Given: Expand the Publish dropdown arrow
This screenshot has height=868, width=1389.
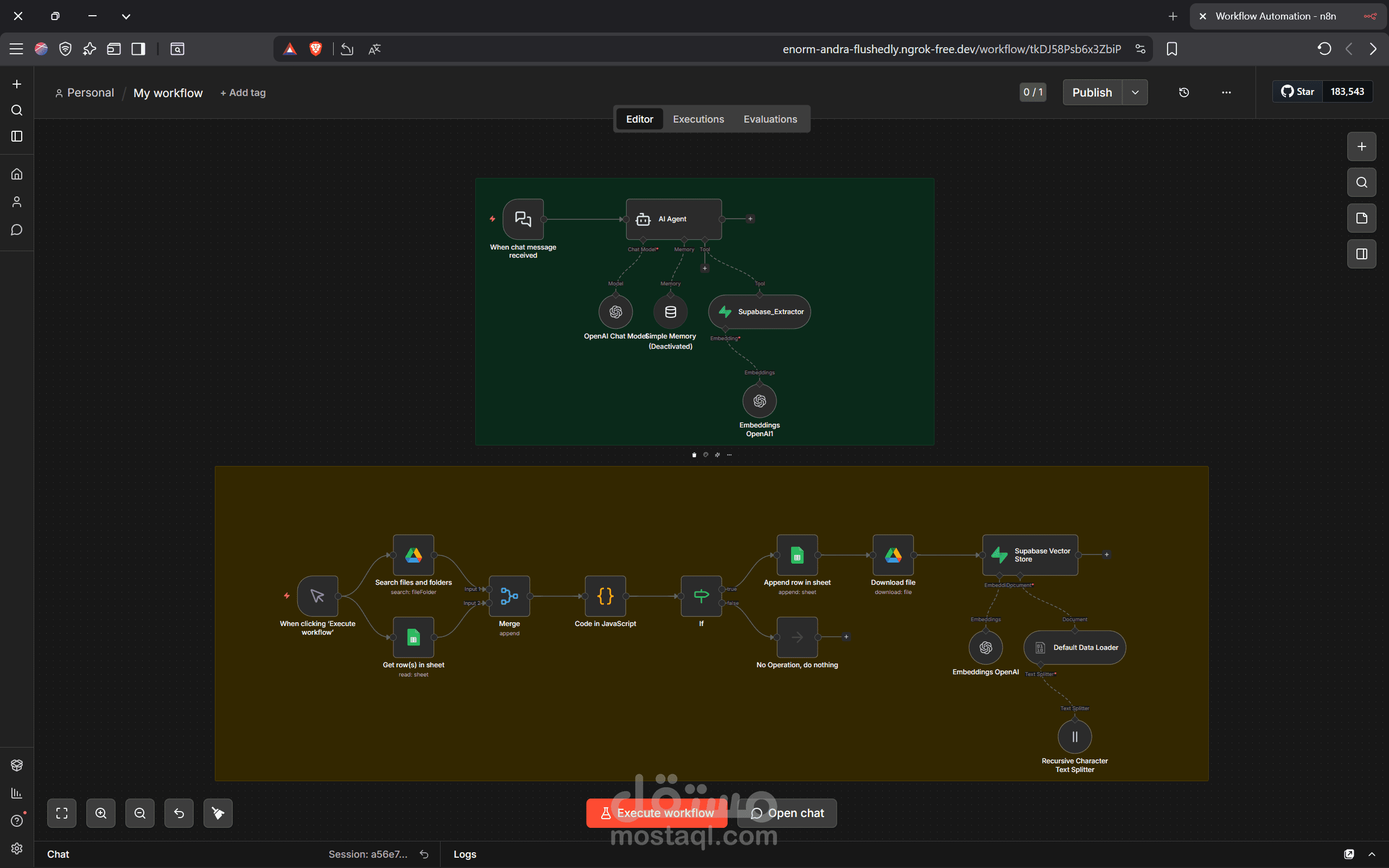Looking at the screenshot, I should coord(1135,92).
